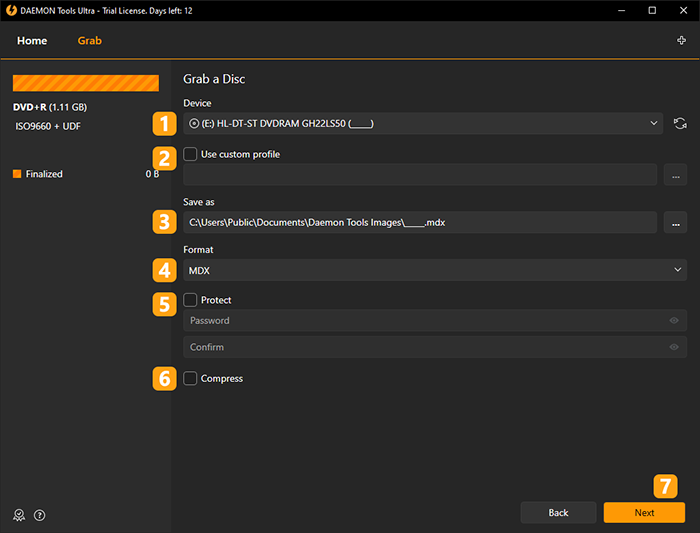Switch to the Home tab
700x533 pixels.
(x=32, y=41)
